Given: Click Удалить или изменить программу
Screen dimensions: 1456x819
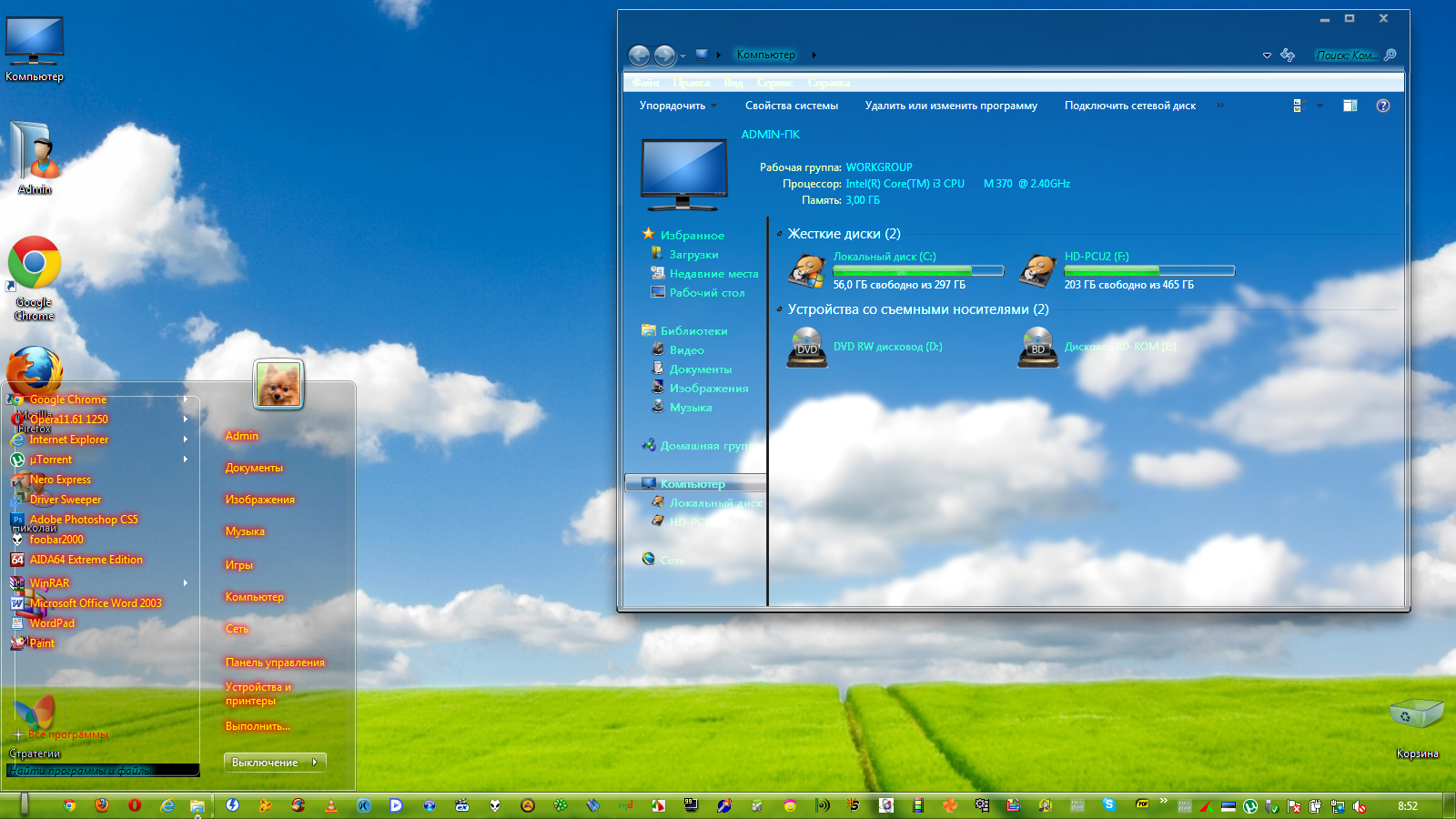Looking at the screenshot, I should 950,106.
